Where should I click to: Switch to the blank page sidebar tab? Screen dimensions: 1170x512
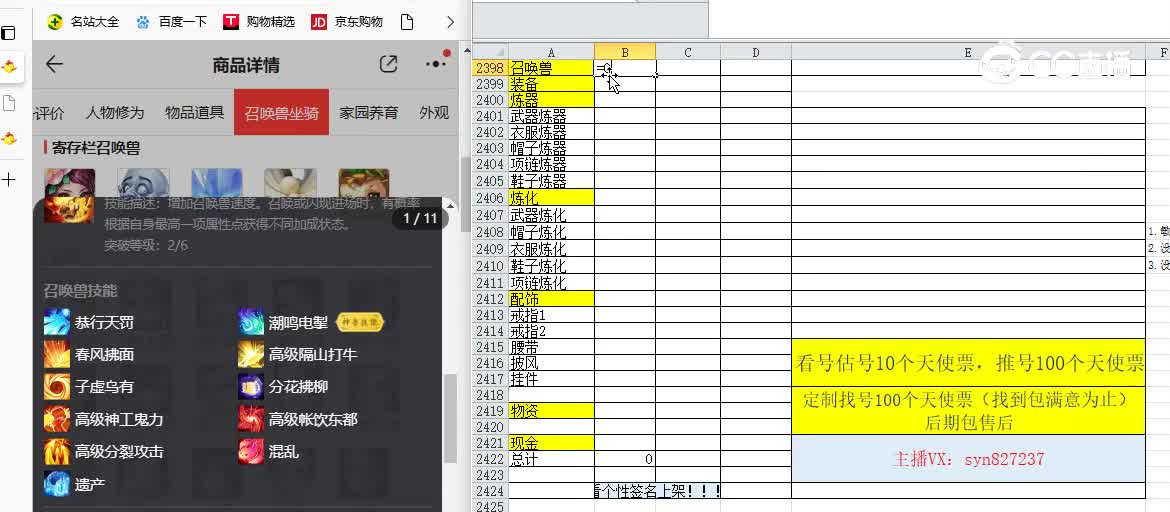tap(8, 104)
